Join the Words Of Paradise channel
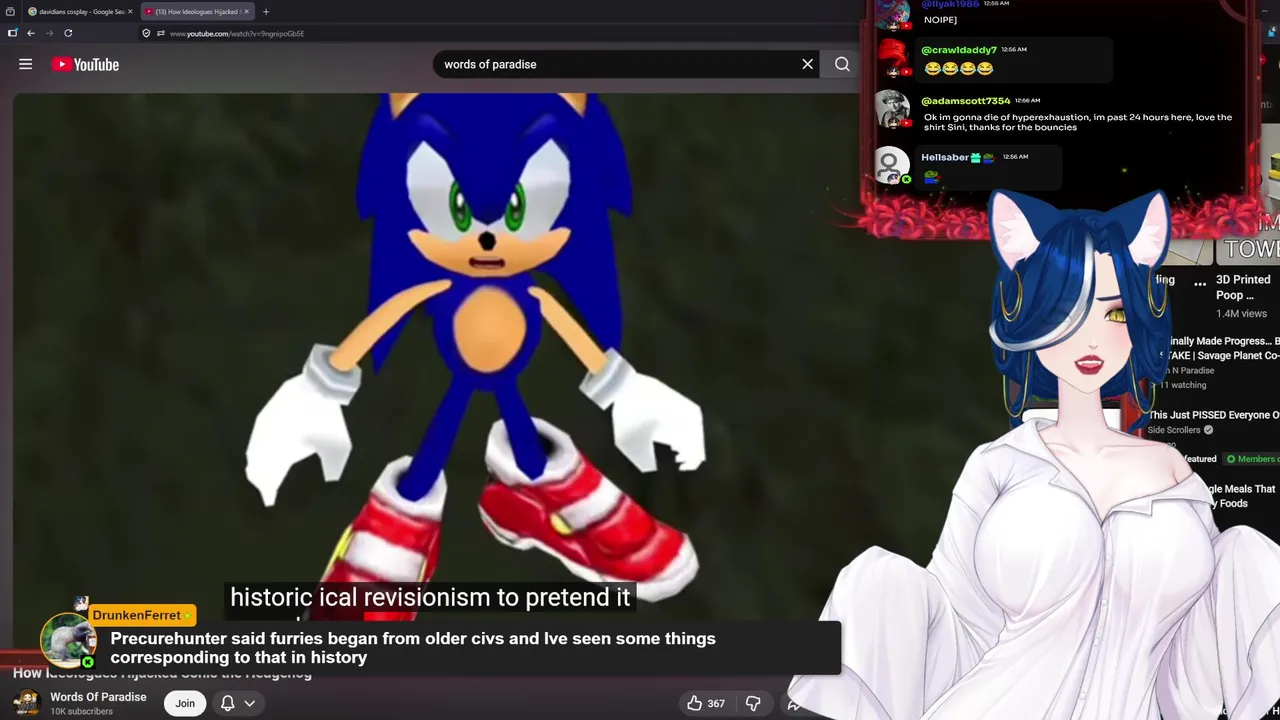The width and height of the screenshot is (1280, 720). 185,703
